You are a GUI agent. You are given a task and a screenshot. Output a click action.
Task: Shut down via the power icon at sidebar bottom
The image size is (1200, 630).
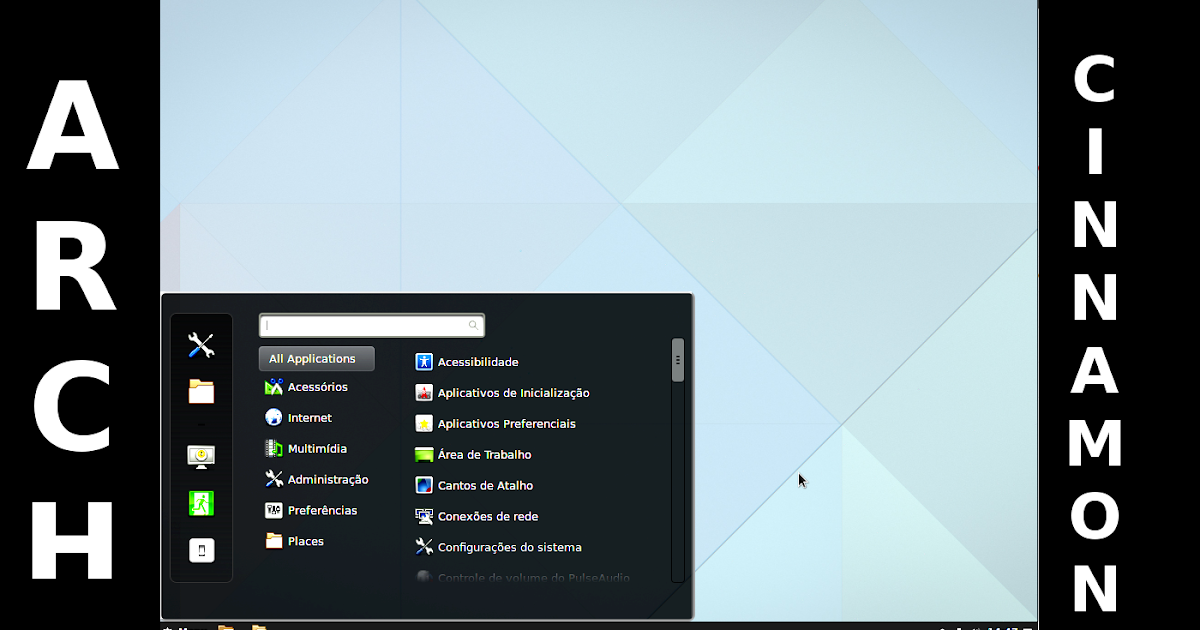point(200,550)
